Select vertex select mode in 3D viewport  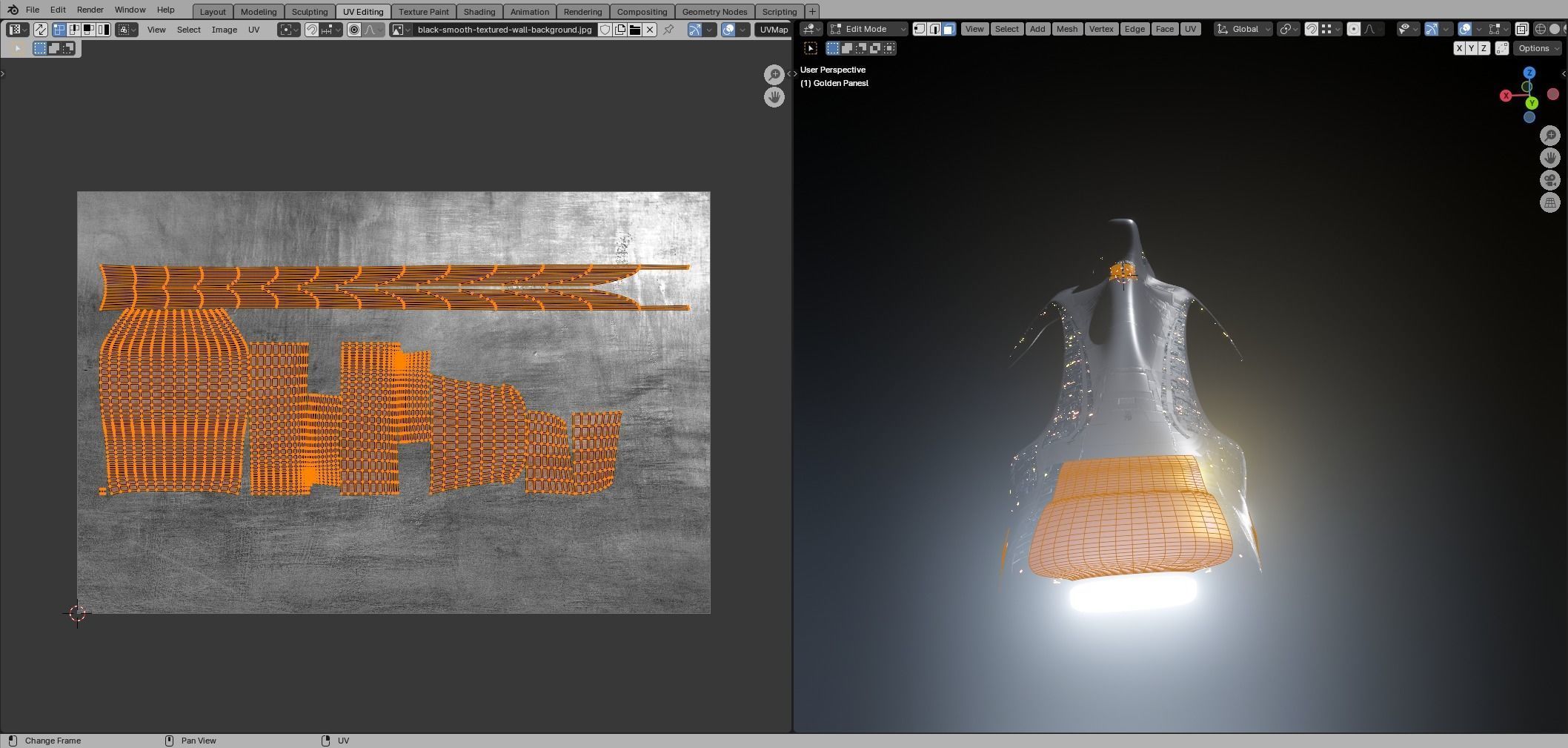920,29
